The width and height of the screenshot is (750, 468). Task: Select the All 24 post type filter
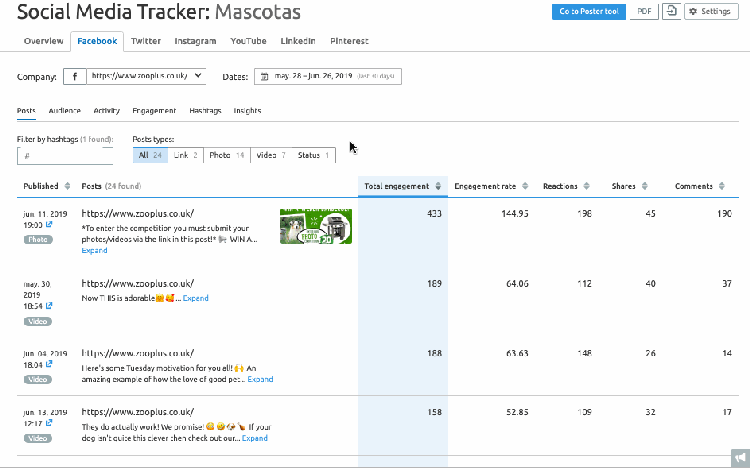tap(150, 155)
